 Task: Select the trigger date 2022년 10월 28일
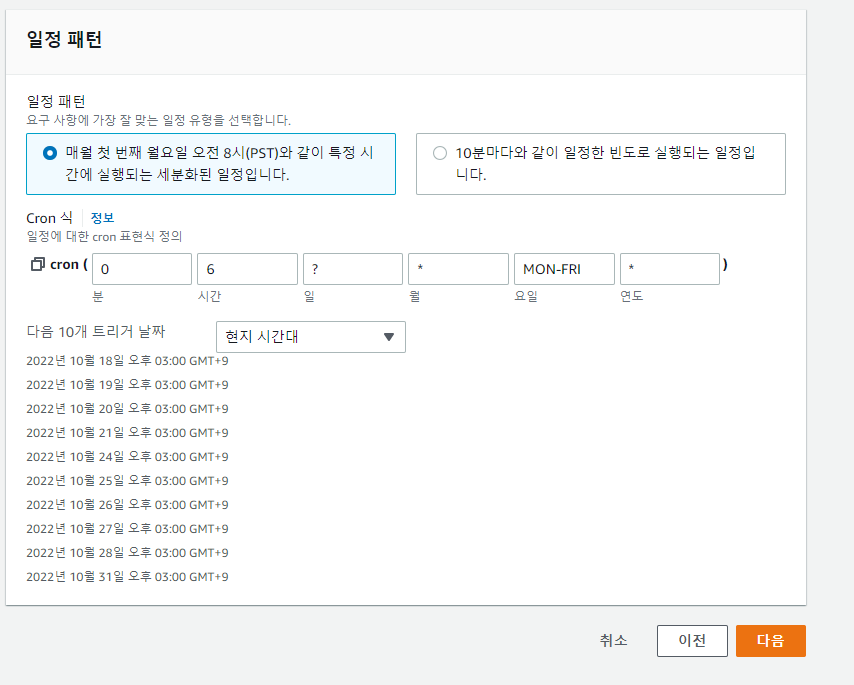point(127,553)
